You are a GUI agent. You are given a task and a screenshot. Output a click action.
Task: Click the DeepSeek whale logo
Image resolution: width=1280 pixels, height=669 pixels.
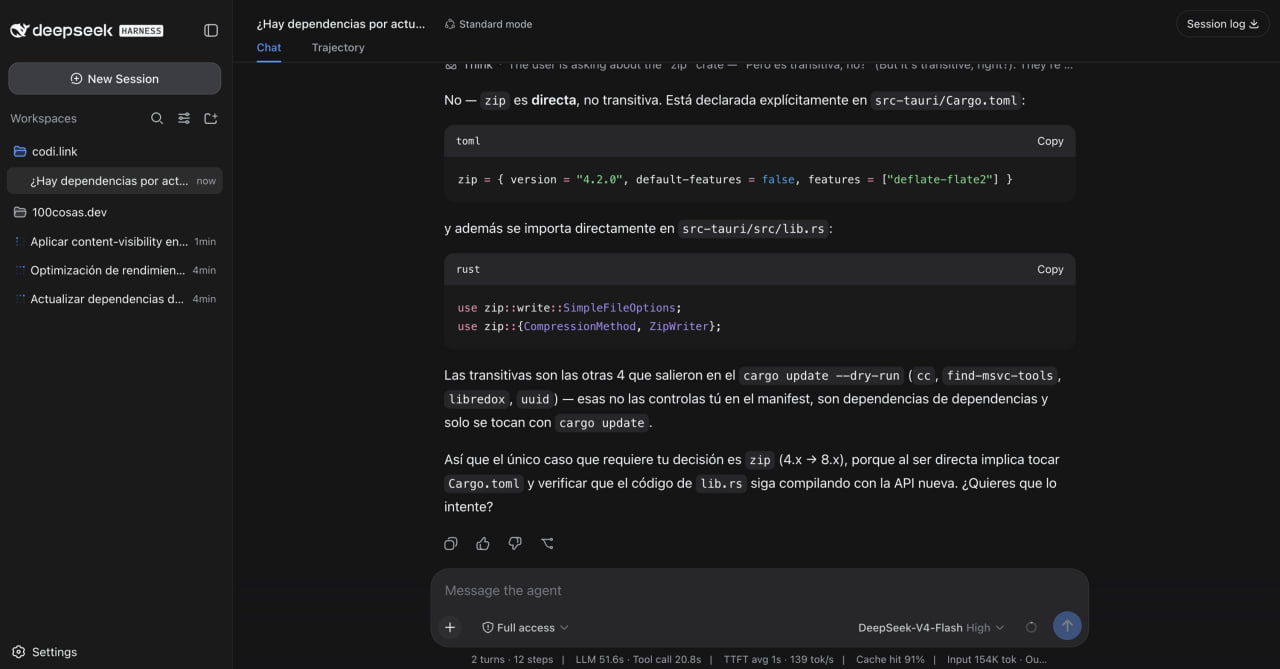tap(19, 31)
